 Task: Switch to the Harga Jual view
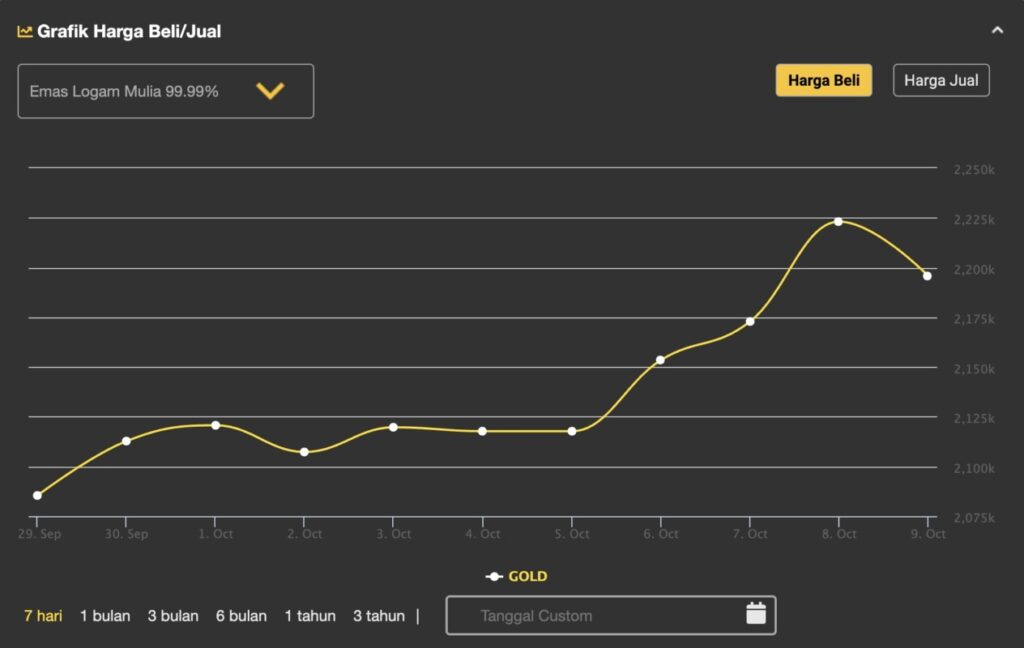940,80
